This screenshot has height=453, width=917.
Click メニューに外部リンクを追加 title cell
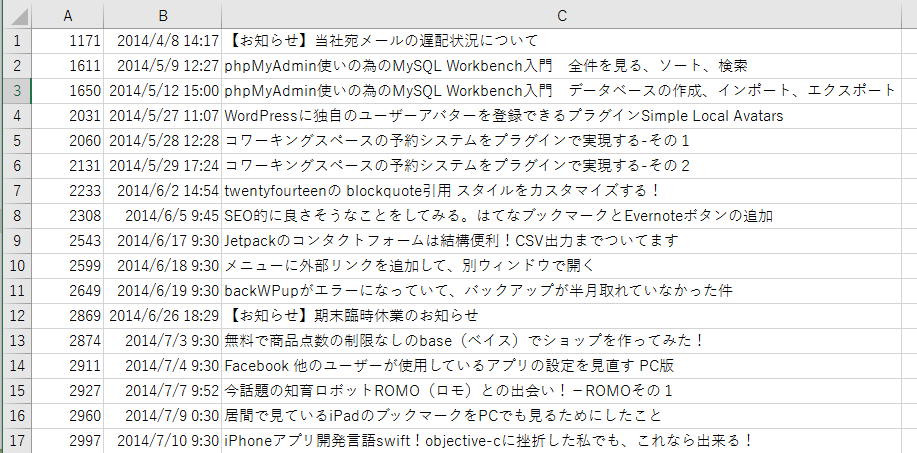(x=561, y=266)
